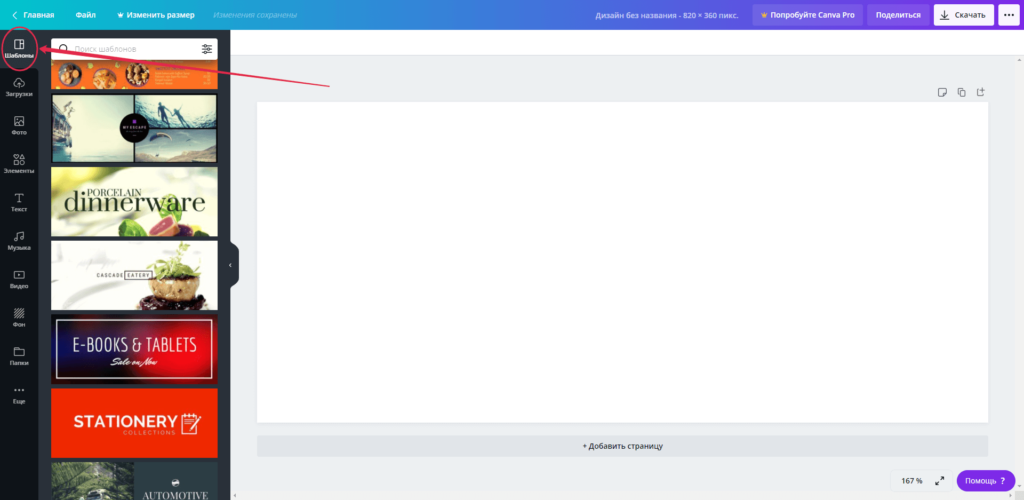Select the Текст text tool

click(x=19, y=202)
